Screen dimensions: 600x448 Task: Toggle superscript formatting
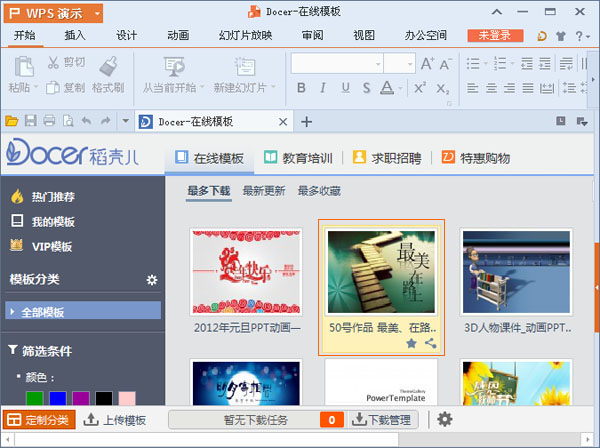(420, 88)
